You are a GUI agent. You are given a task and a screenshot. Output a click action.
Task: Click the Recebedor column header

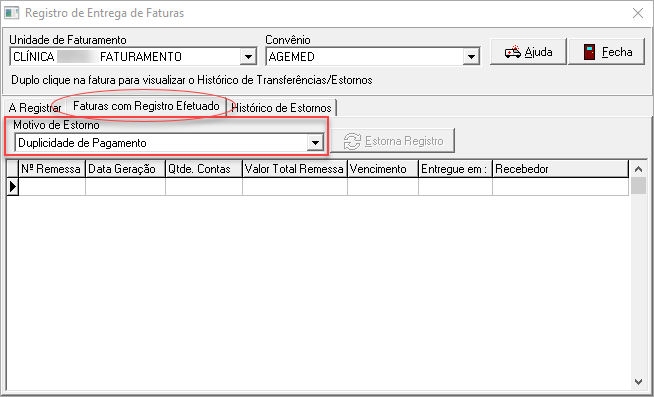coord(560,169)
